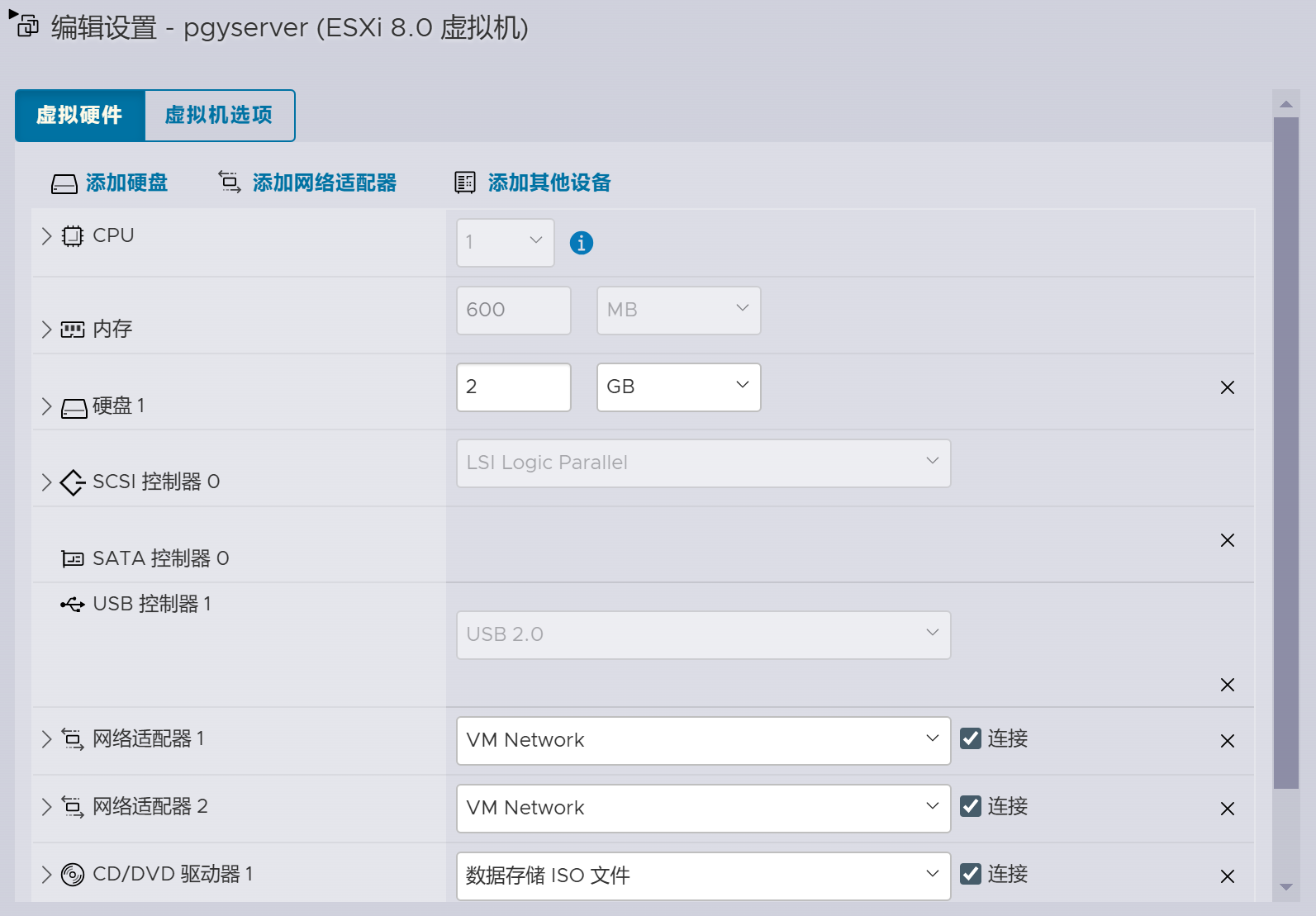Switch to the 虚拟机选项 tab
This screenshot has height=916, width=1316.
click(219, 115)
